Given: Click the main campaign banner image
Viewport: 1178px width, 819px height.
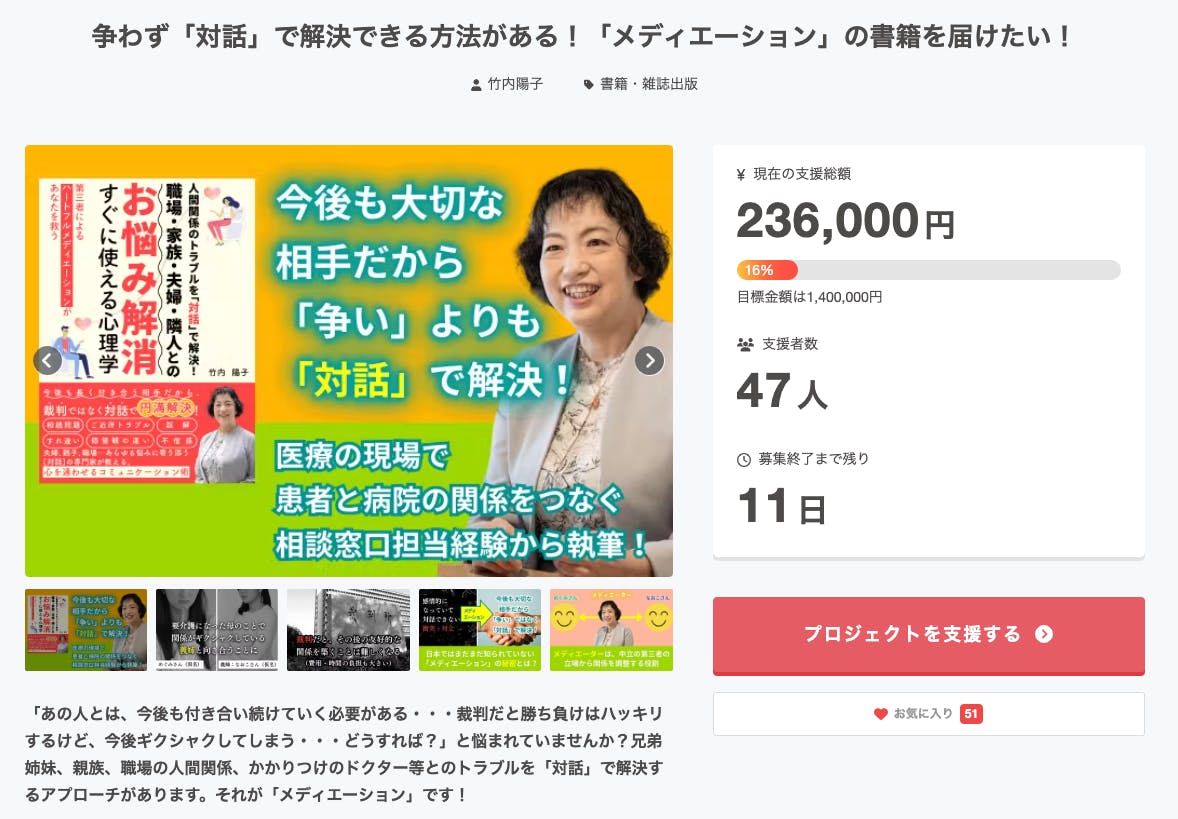Looking at the screenshot, I should click(x=349, y=361).
